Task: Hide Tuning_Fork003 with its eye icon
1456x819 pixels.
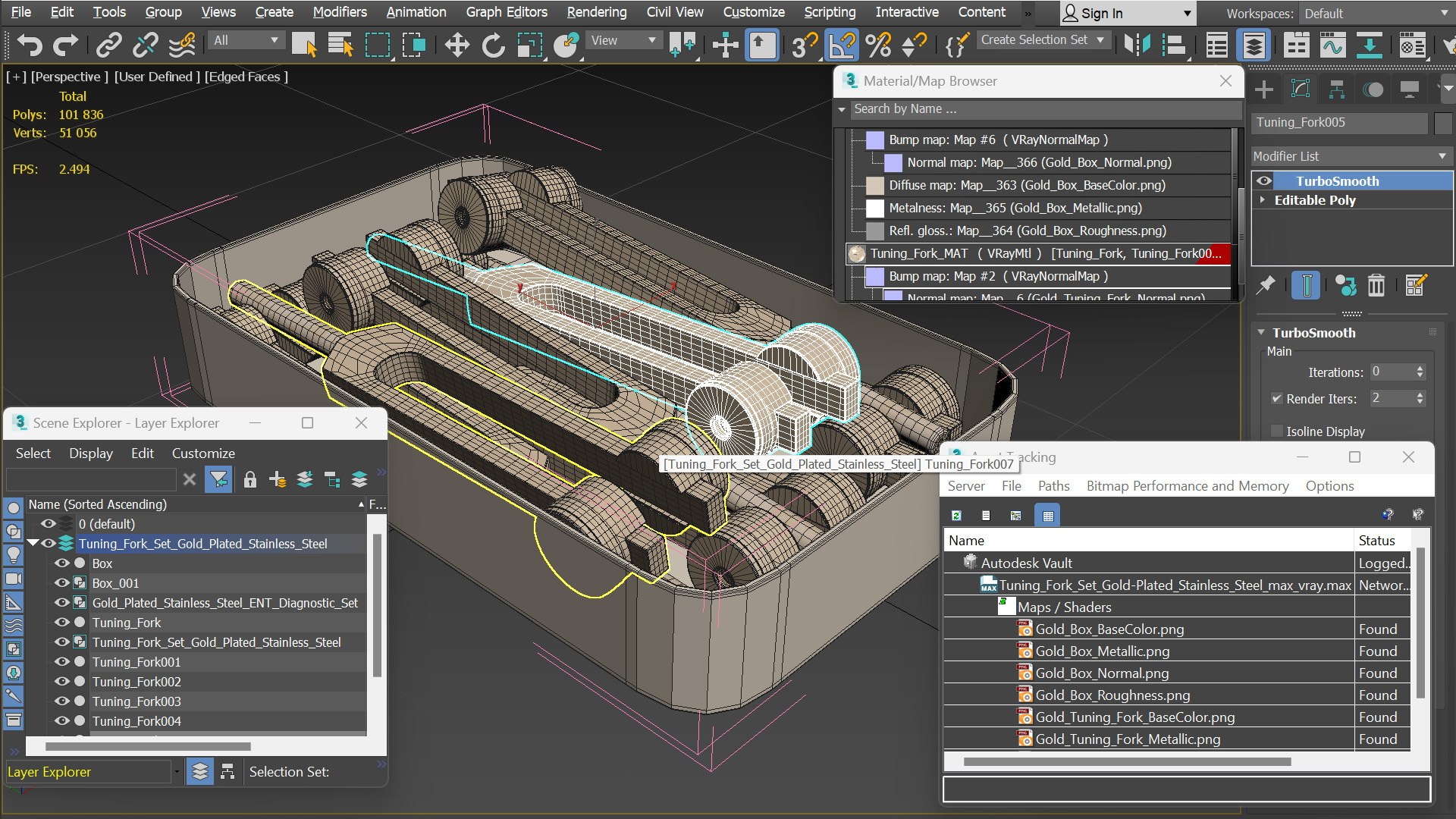Action: click(x=62, y=701)
